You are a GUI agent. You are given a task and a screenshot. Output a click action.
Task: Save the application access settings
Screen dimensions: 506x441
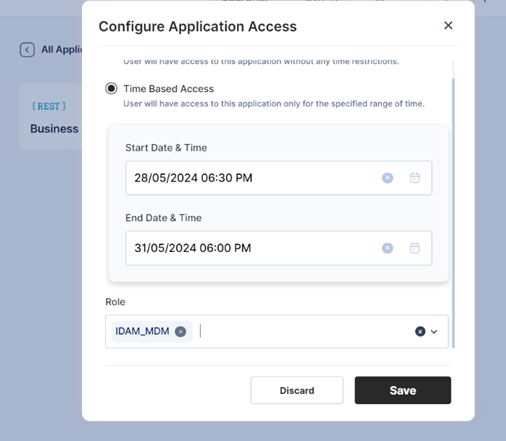click(403, 390)
